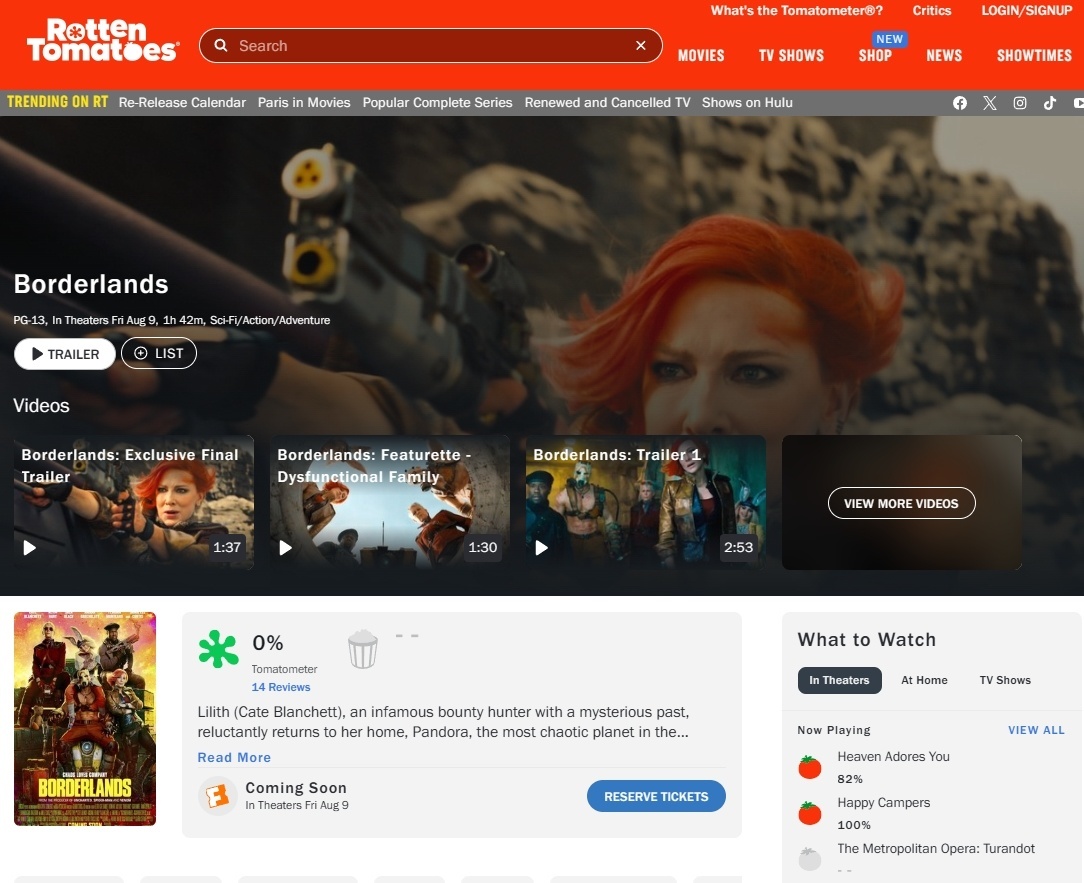Open Re-Release Calendar trending link

[182, 102]
